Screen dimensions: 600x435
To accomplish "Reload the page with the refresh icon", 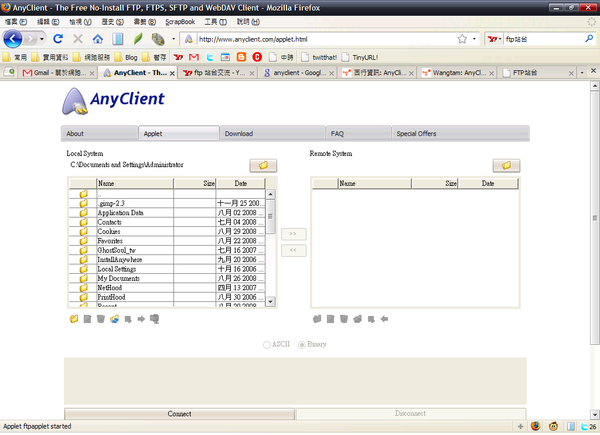I will [x=58, y=39].
